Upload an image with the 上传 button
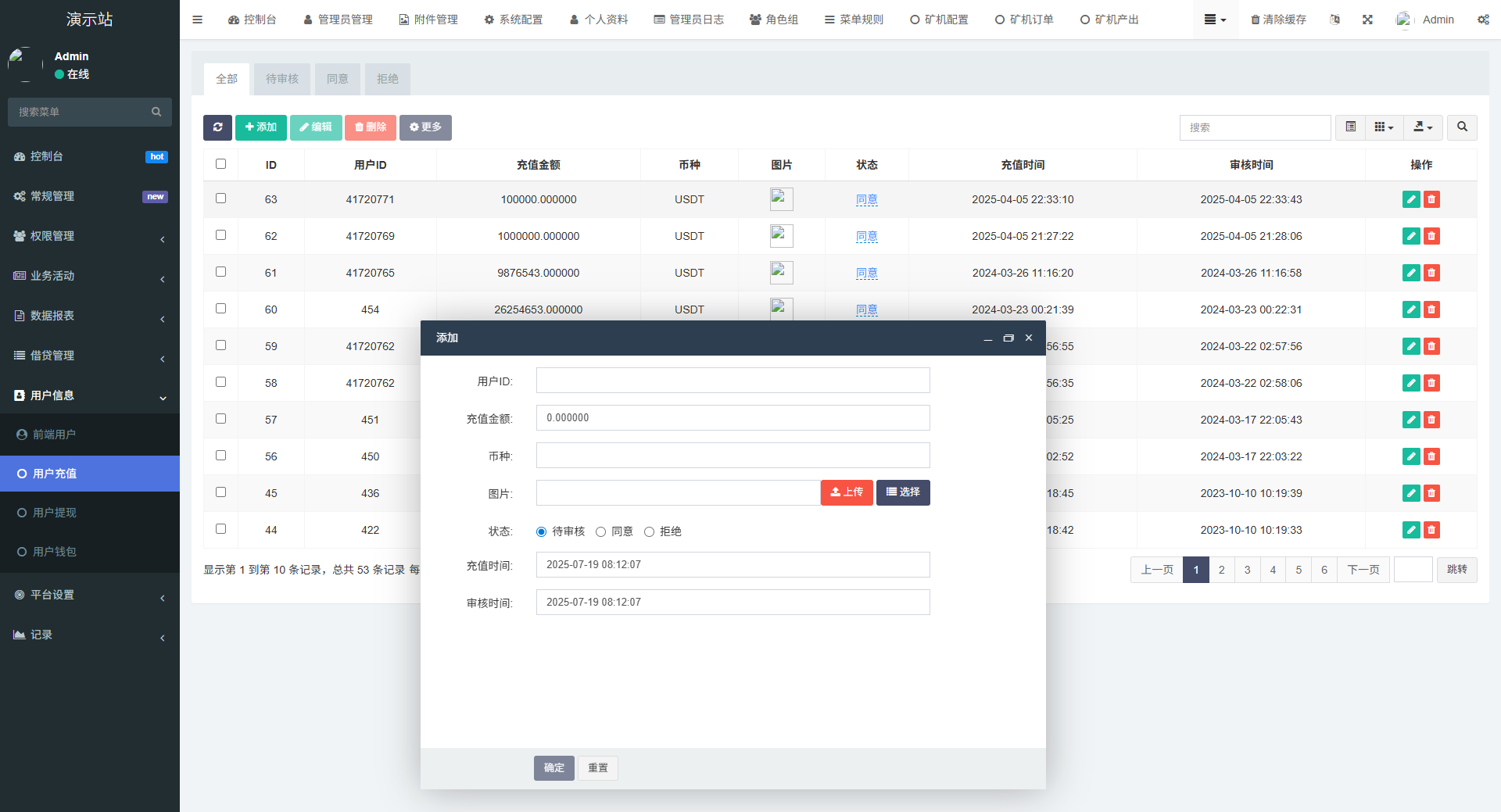This screenshot has width=1501, height=812. 847,492
